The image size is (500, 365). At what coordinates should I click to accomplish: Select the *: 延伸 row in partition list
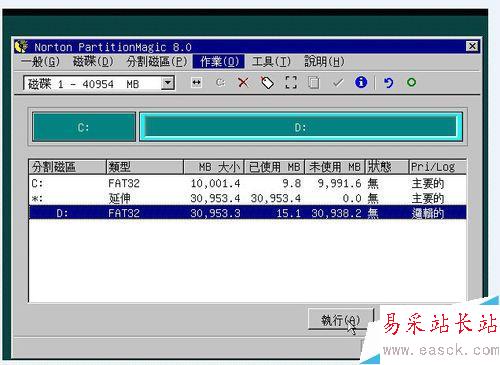coord(247,198)
